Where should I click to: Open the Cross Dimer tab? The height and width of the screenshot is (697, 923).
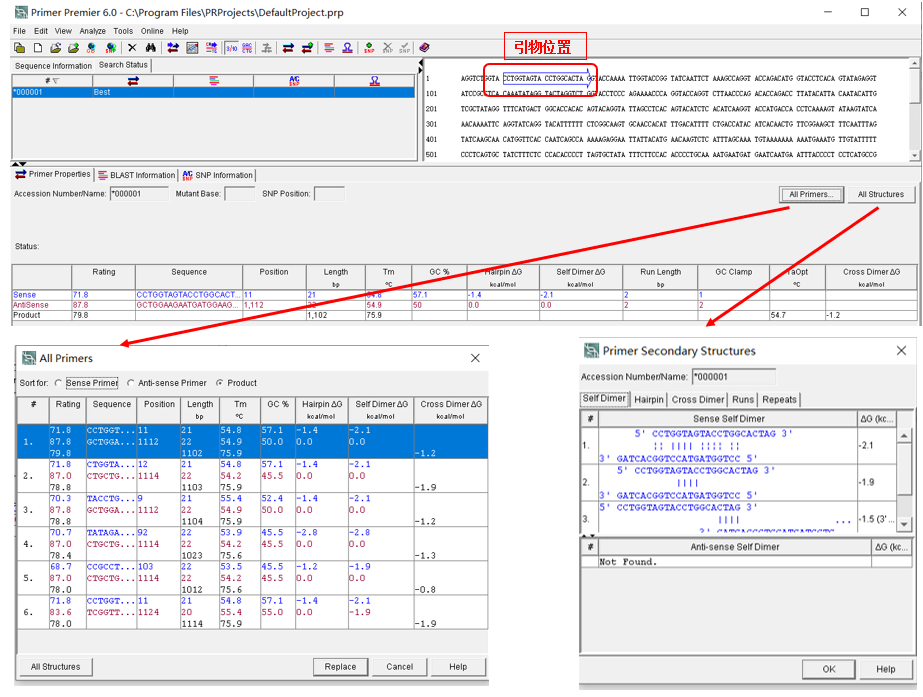point(698,400)
